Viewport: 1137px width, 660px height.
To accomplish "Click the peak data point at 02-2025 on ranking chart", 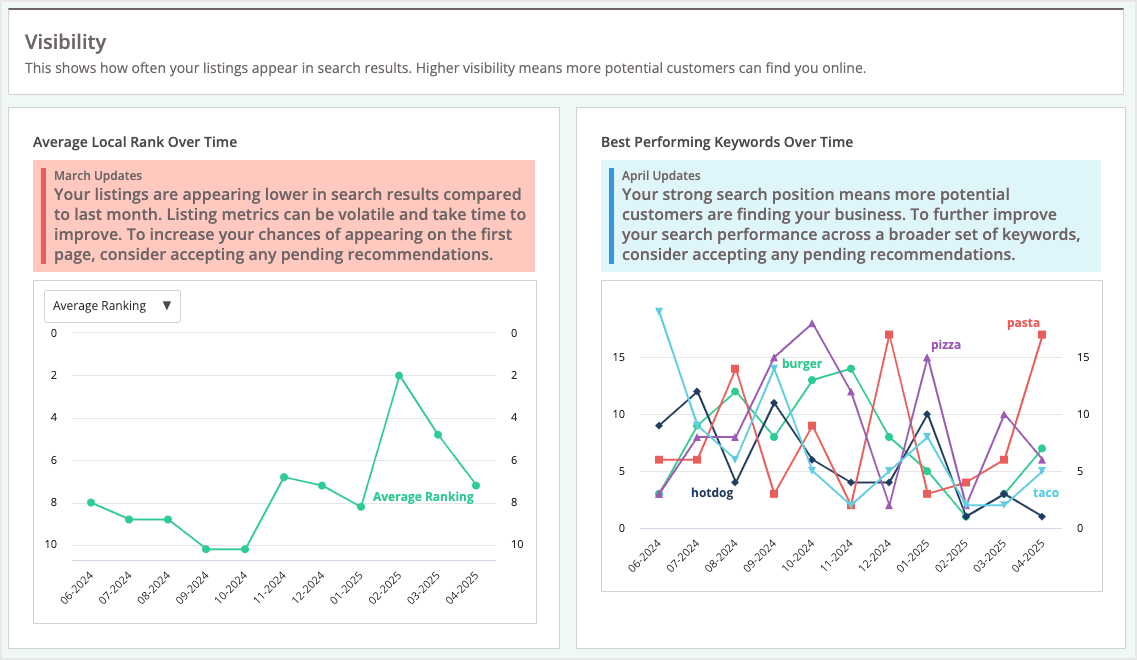I will point(400,375).
